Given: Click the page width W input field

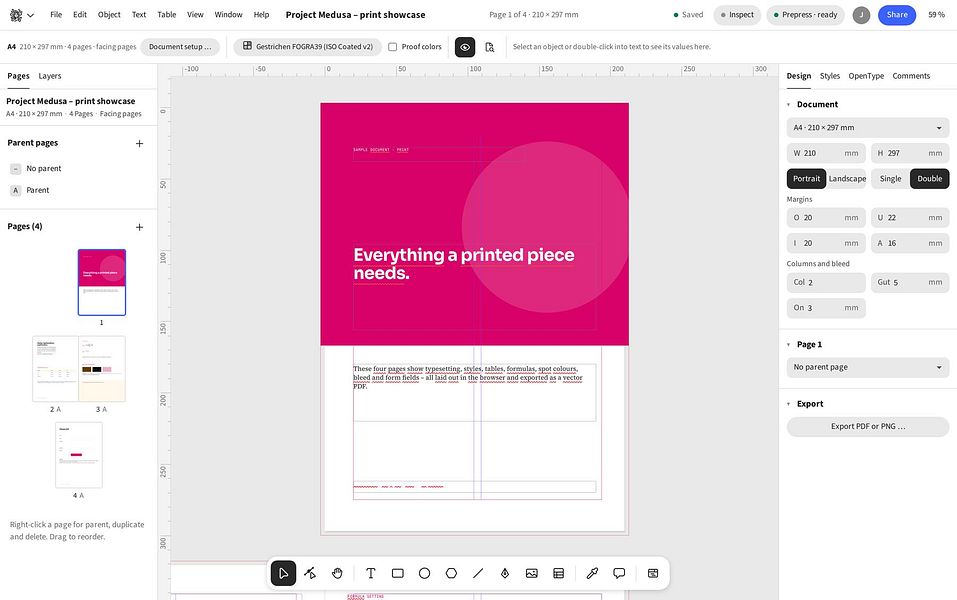Looking at the screenshot, I should pos(826,153).
